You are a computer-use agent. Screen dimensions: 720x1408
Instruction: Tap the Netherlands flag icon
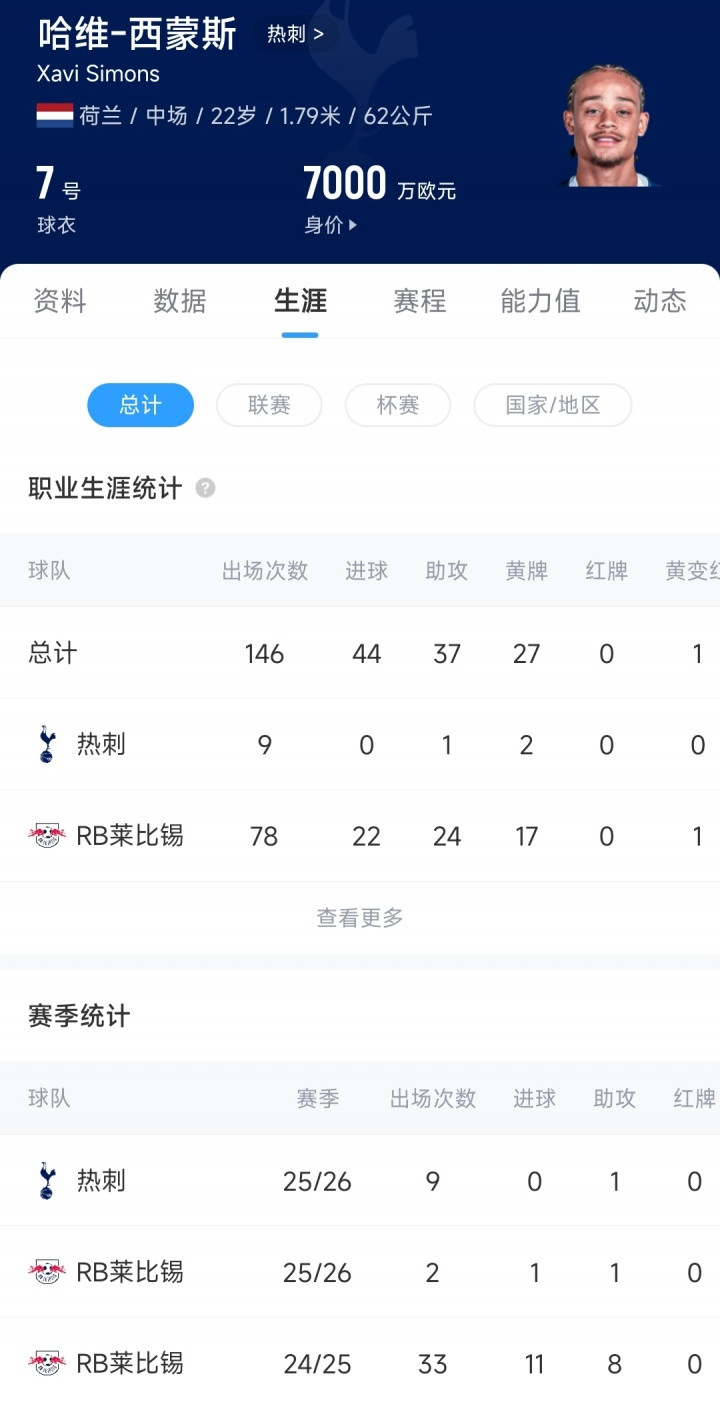click(55, 115)
